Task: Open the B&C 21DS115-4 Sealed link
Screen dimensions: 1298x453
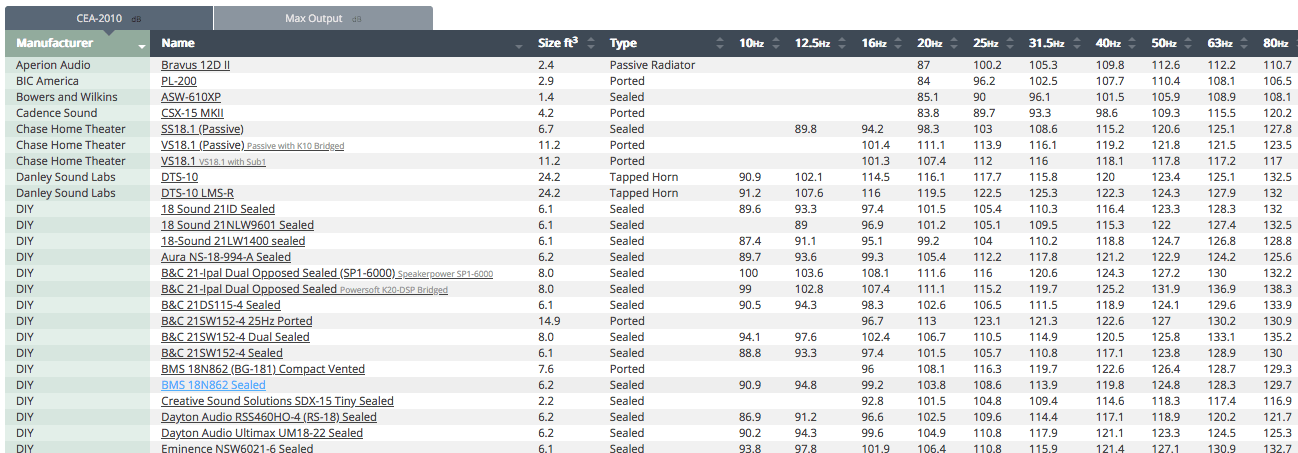Action: pos(221,305)
